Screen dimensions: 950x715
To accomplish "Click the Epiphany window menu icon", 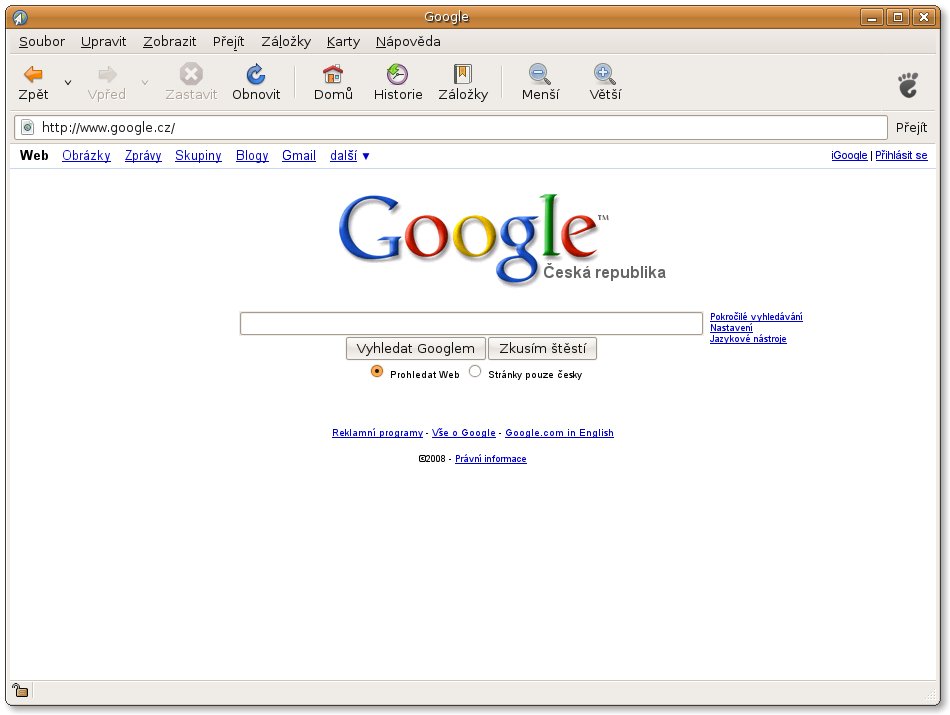I will click(19, 17).
